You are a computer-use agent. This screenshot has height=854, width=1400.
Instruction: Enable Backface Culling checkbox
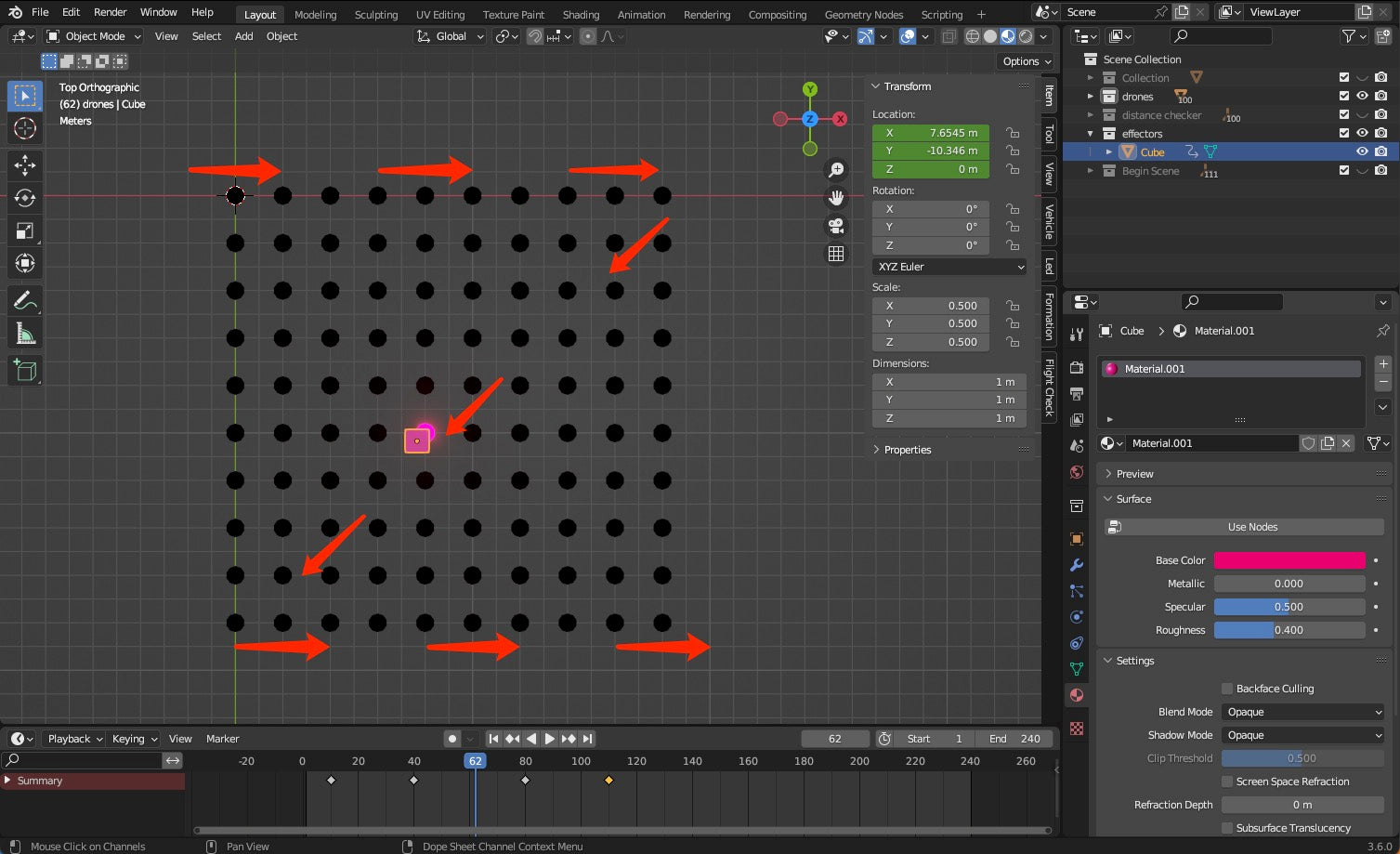tap(1227, 689)
